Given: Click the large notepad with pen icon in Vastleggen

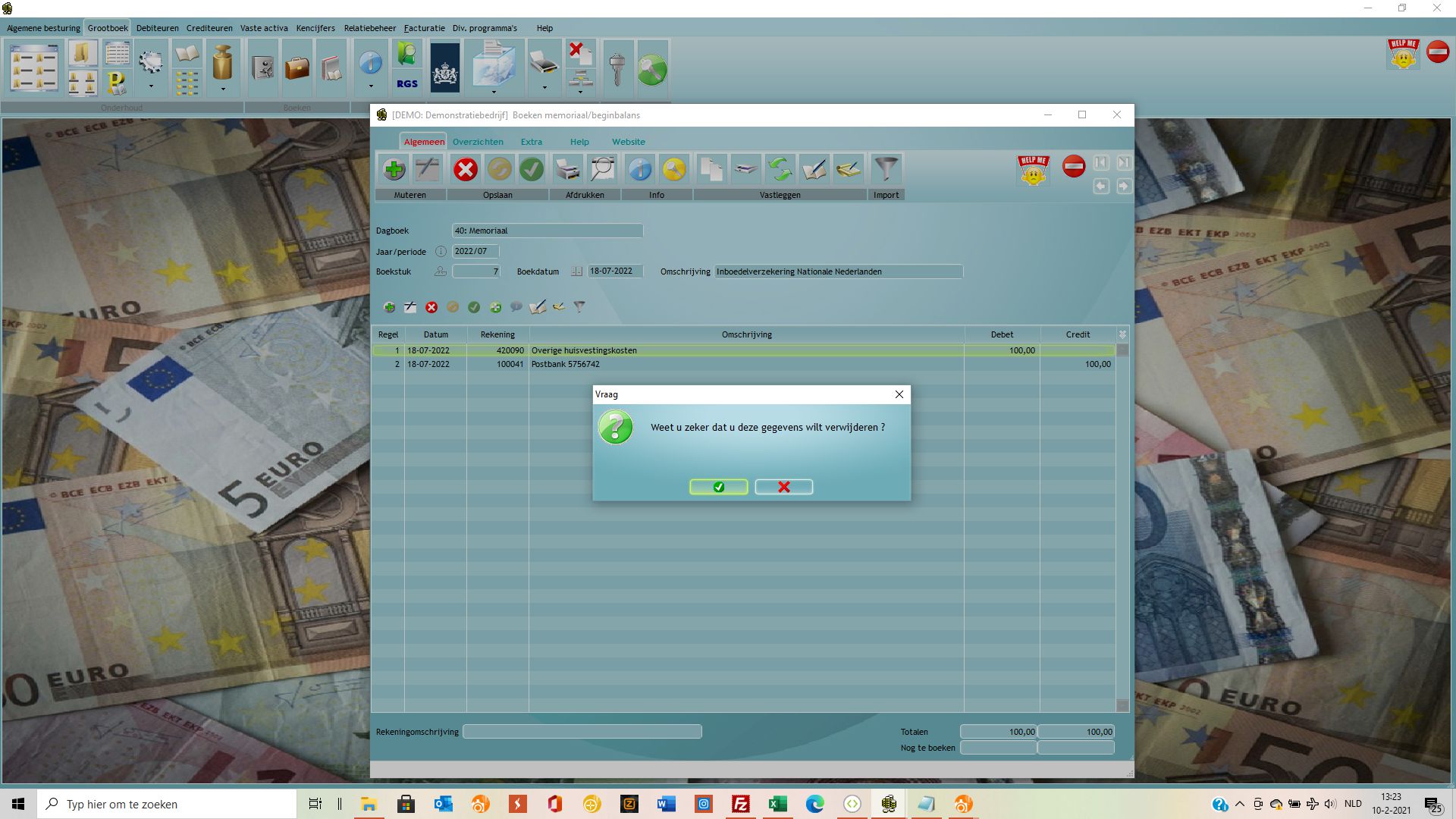Looking at the screenshot, I should pyautogui.click(x=848, y=169).
